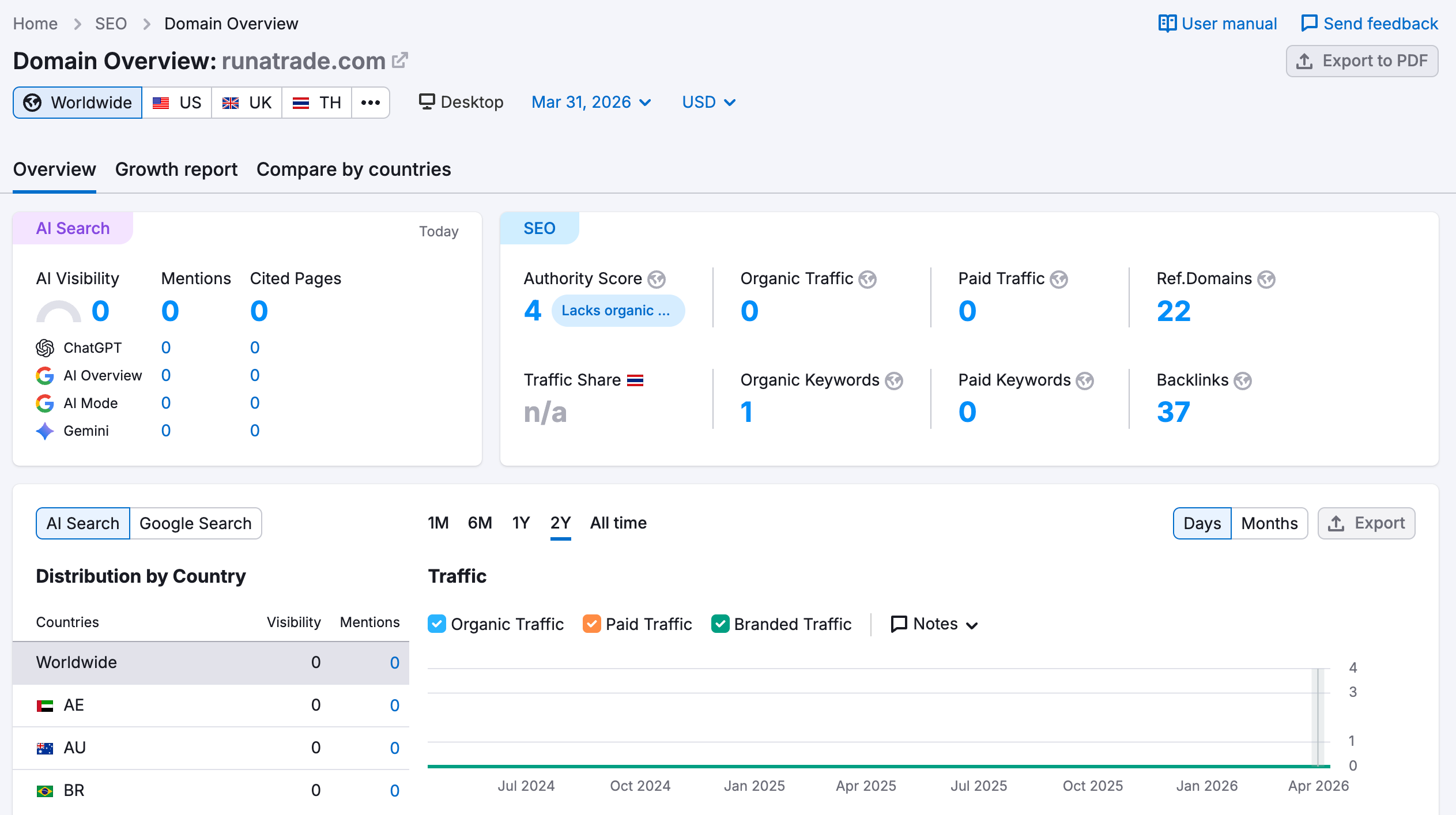Click the ChatGPT logo icon
Screen dimensions: 1456x815
click(45, 348)
